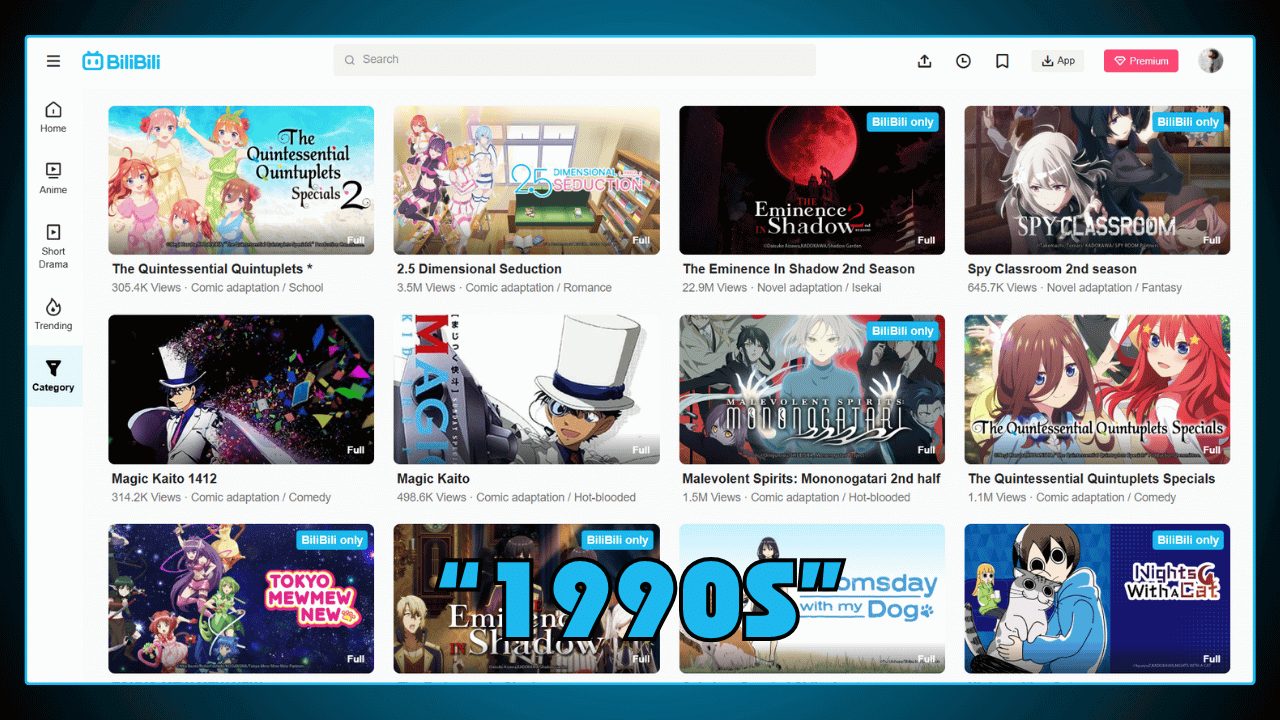Open Spy Classroom 2nd season thumbnail
The width and height of the screenshot is (1280, 720).
pos(1097,180)
